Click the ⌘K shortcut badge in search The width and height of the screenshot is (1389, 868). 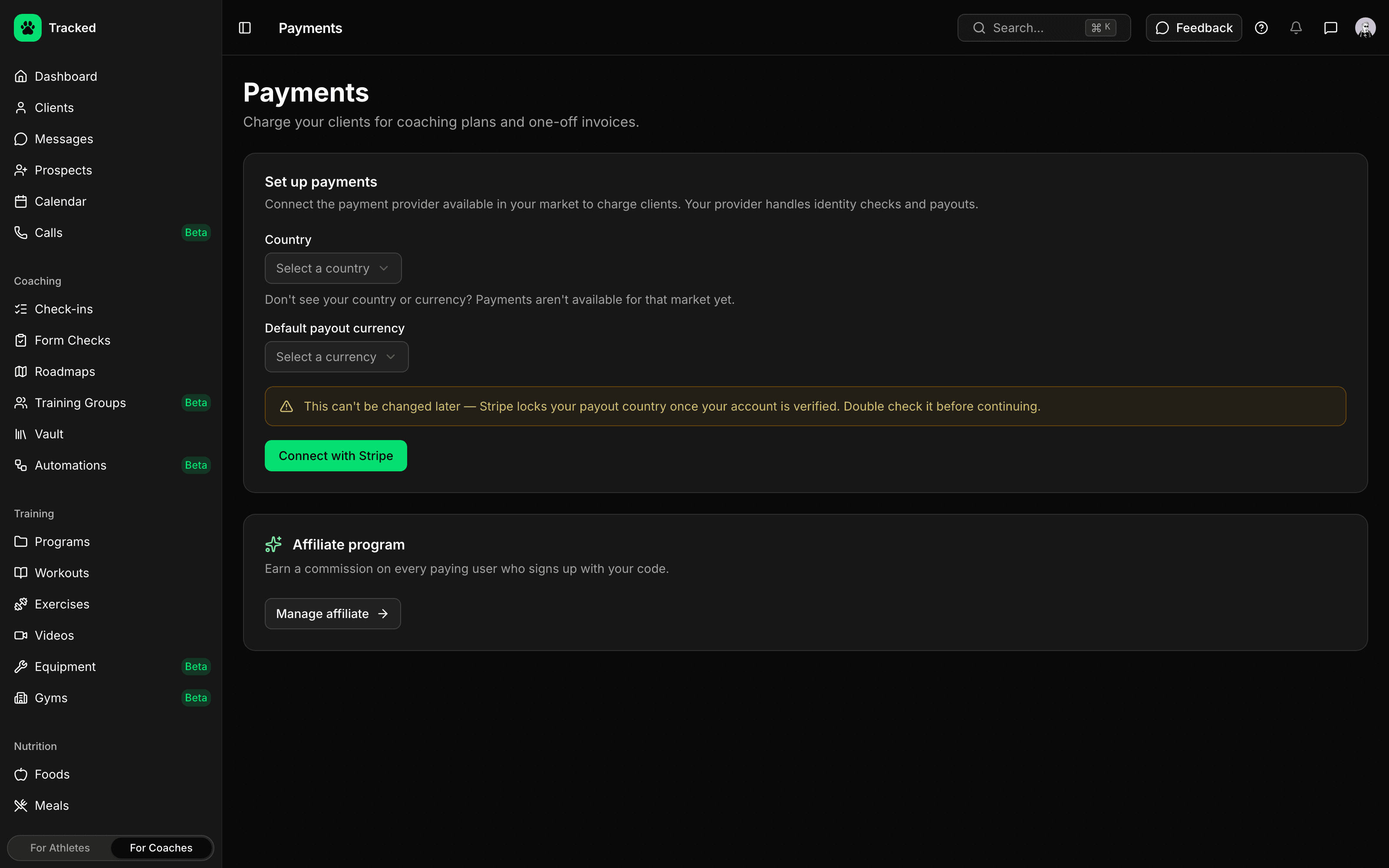click(x=1100, y=27)
